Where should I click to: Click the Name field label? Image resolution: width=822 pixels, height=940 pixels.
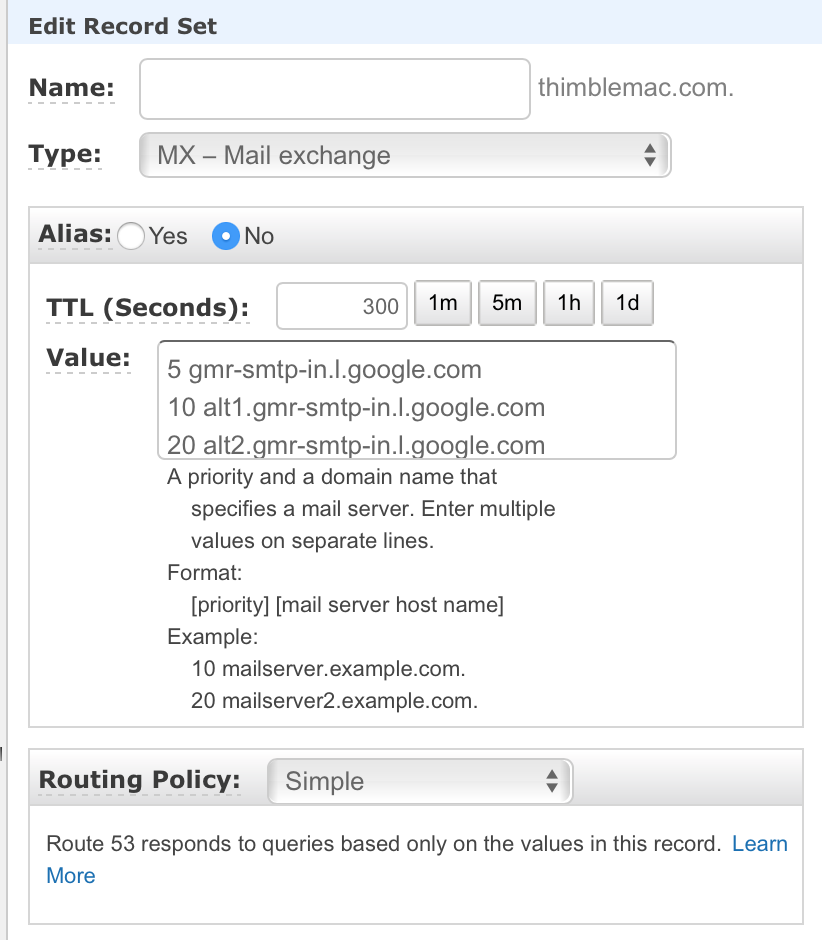click(x=72, y=88)
